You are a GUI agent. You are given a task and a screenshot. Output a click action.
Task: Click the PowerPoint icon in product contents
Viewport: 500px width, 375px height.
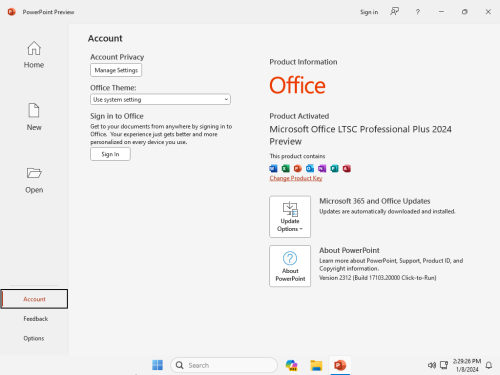tap(298, 168)
